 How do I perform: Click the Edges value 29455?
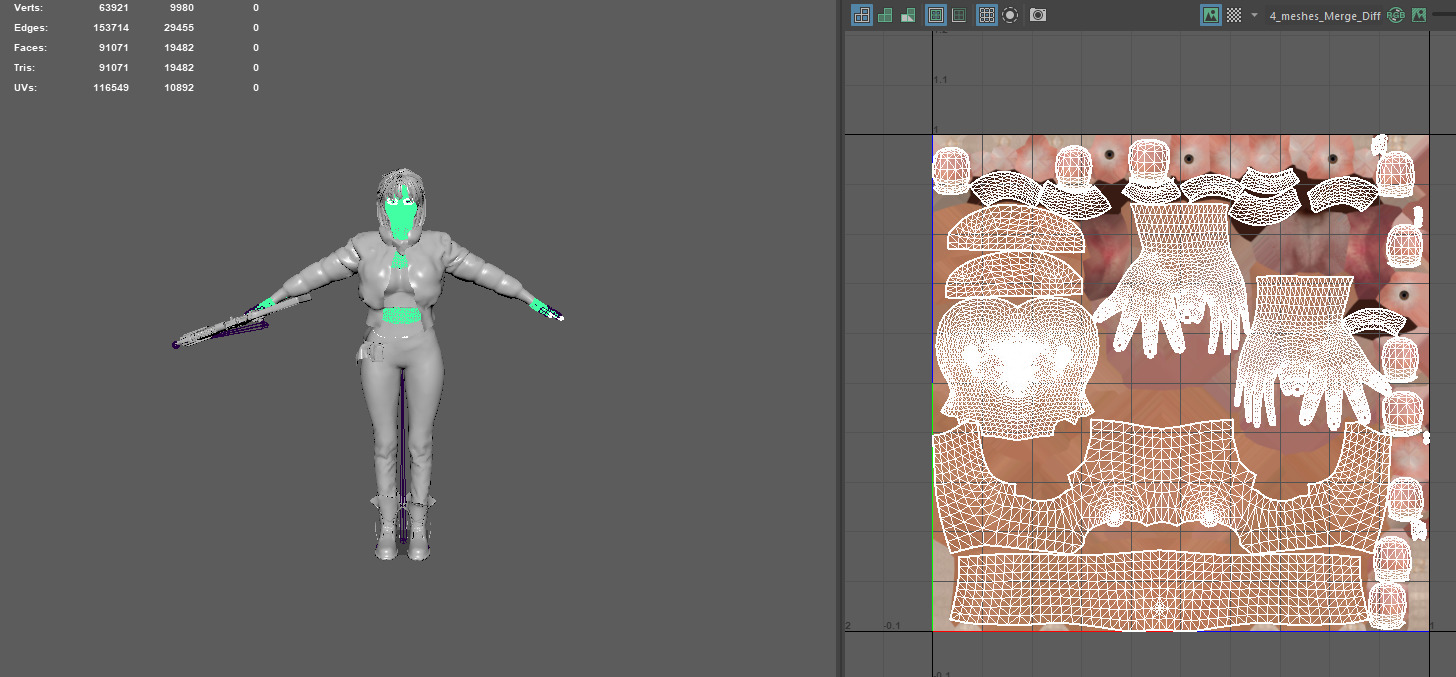click(178, 28)
